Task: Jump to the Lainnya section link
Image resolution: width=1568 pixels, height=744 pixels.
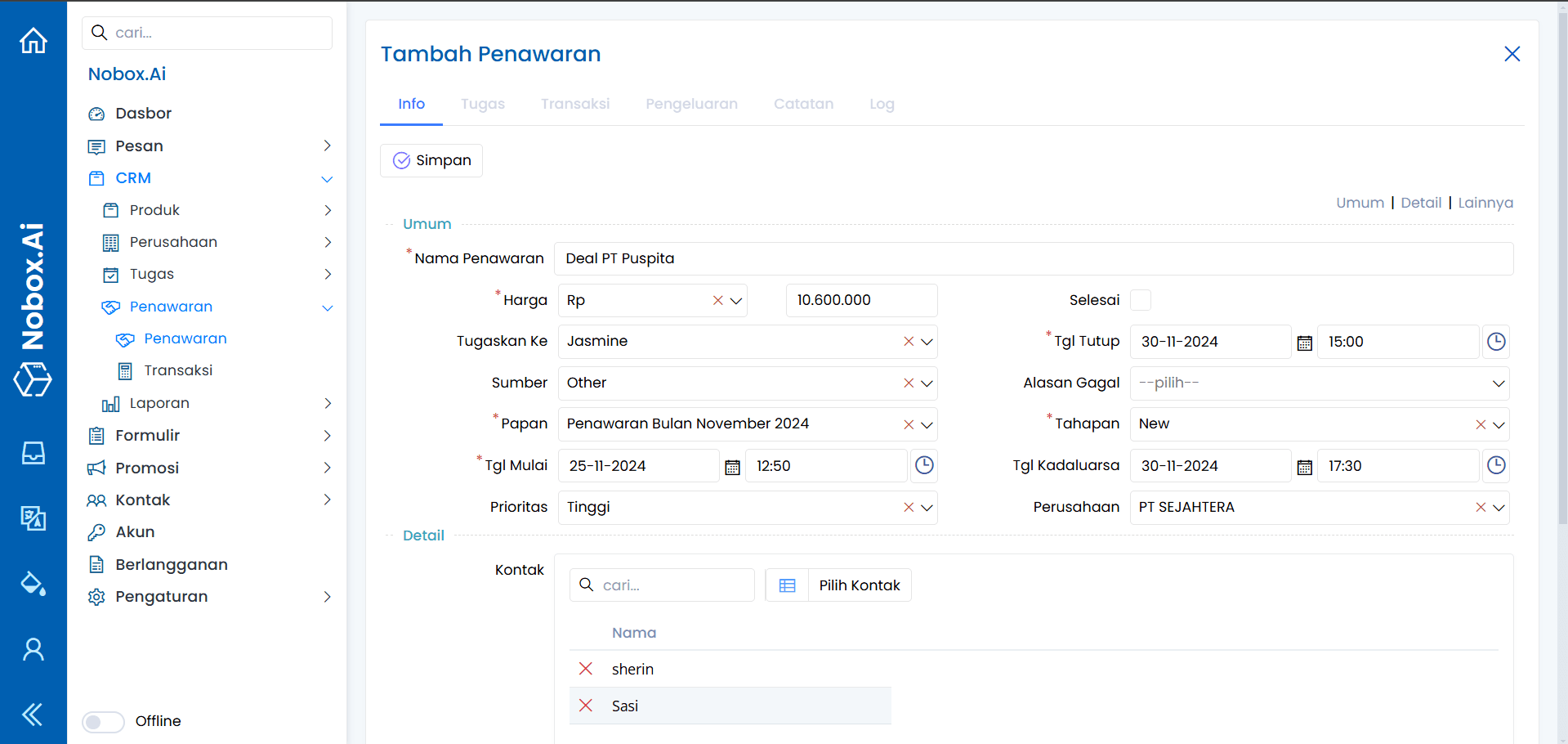Action: pyautogui.click(x=1485, y=203)
